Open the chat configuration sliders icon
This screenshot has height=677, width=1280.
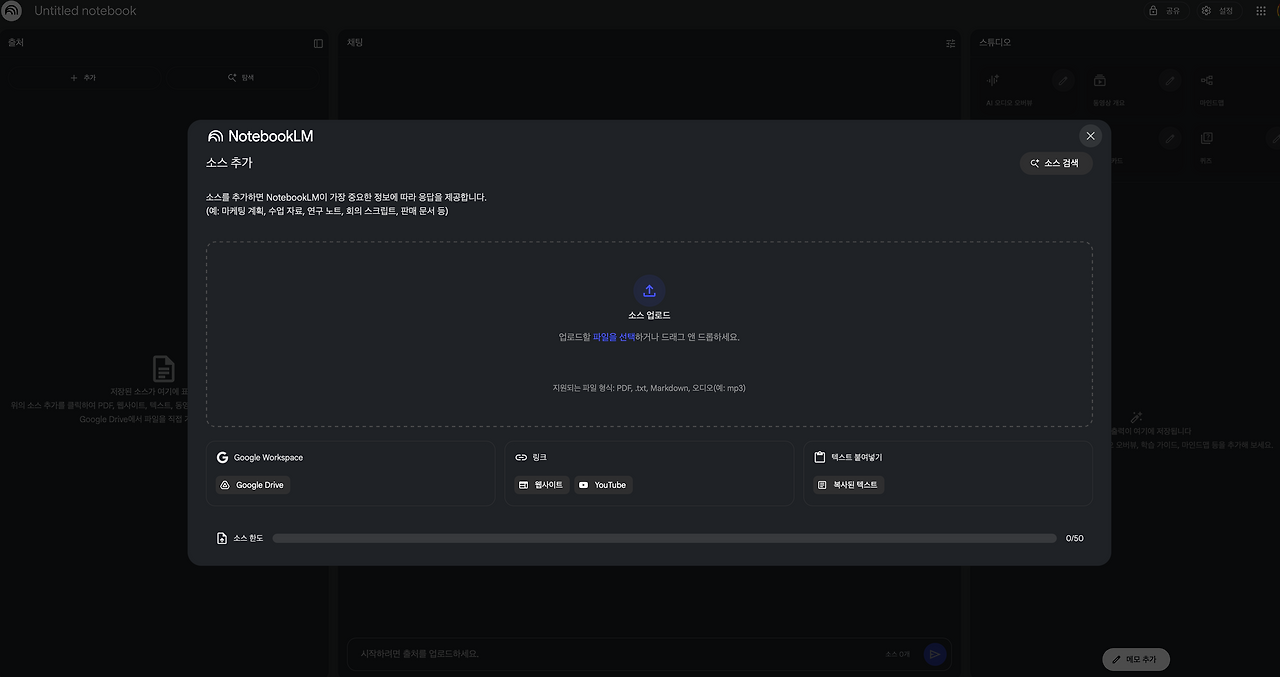tap(951, 43)
